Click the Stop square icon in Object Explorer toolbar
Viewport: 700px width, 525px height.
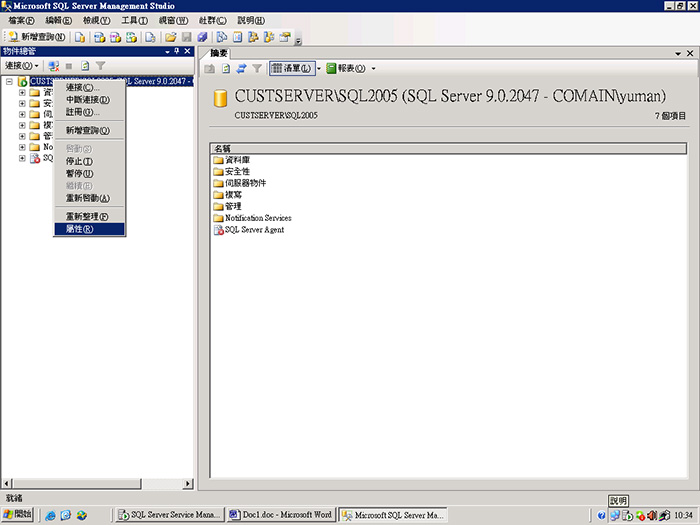(x=69, y=66)
